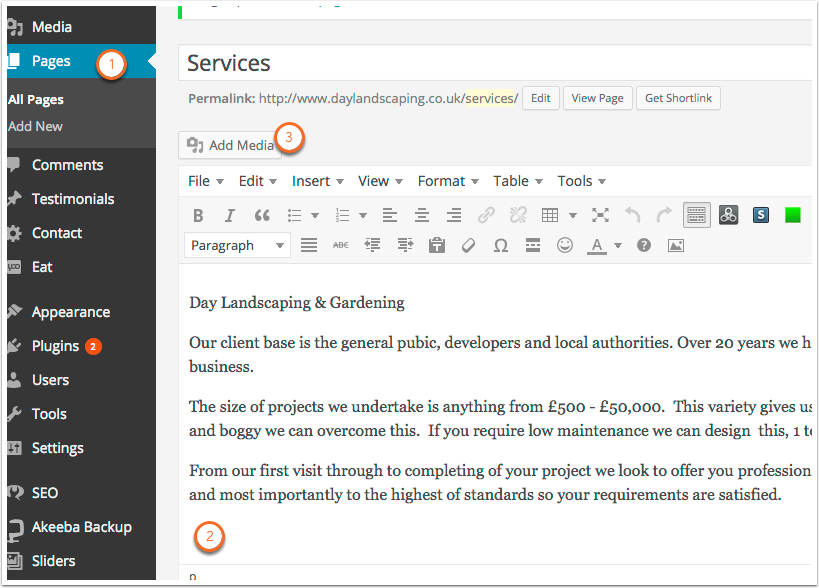Click the Get Shortlink button
The image size is (819, 588).
pos(678,98)
